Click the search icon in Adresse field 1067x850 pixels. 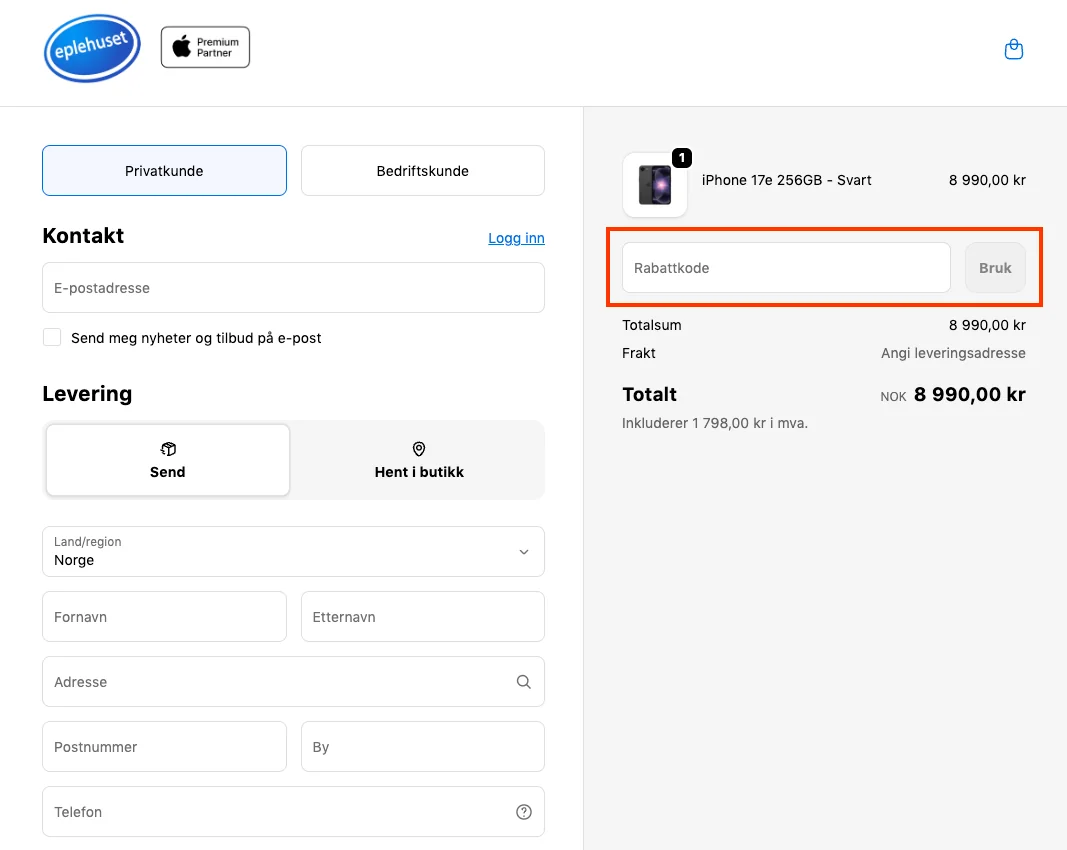click(523, 682)
